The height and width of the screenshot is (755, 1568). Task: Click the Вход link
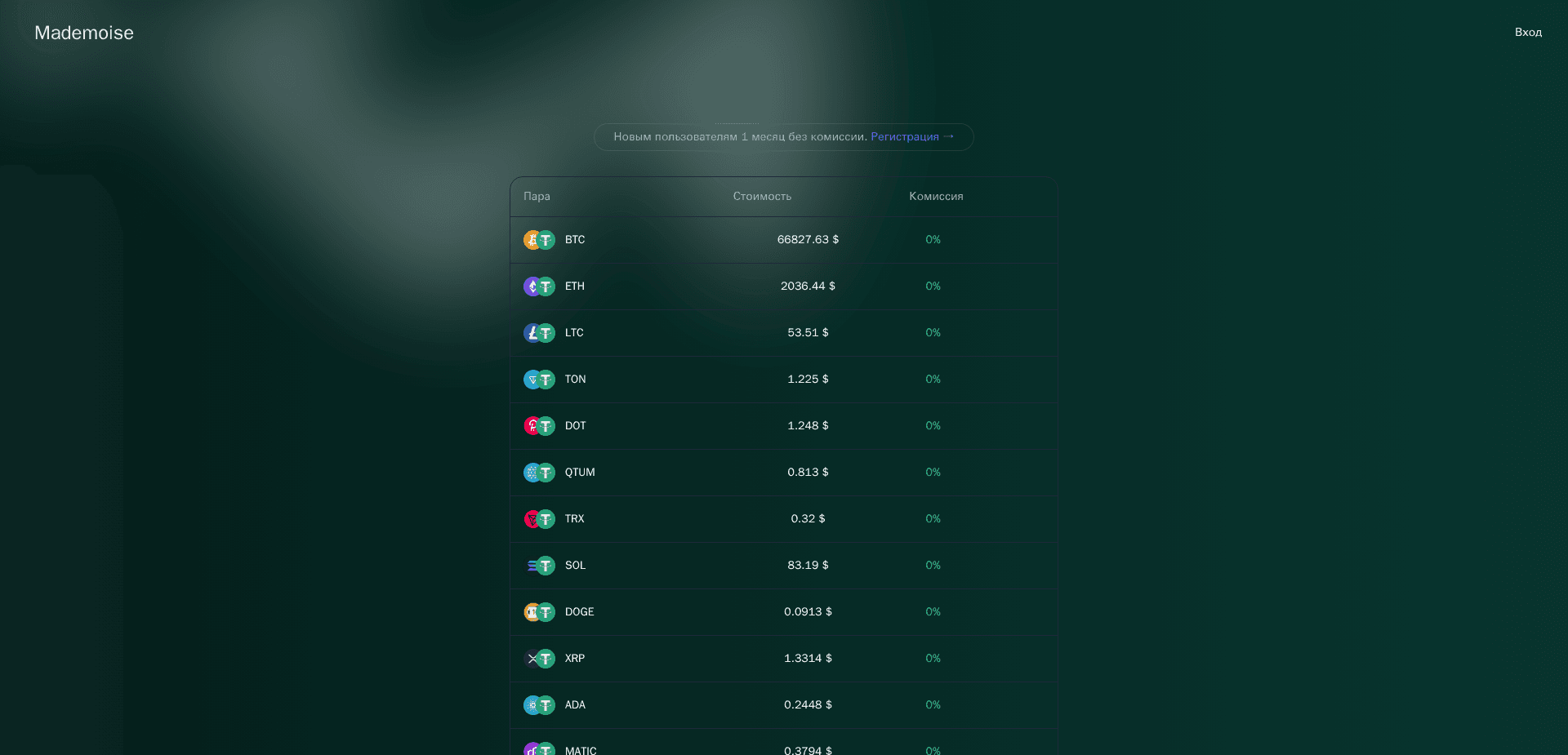click(1528, 32)
